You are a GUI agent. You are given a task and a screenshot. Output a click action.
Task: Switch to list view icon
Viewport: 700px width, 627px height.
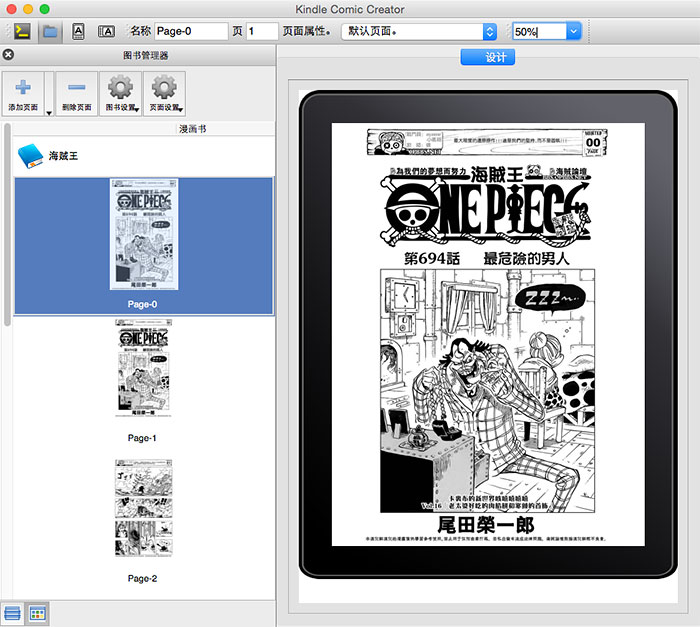[x=12, y=613]
